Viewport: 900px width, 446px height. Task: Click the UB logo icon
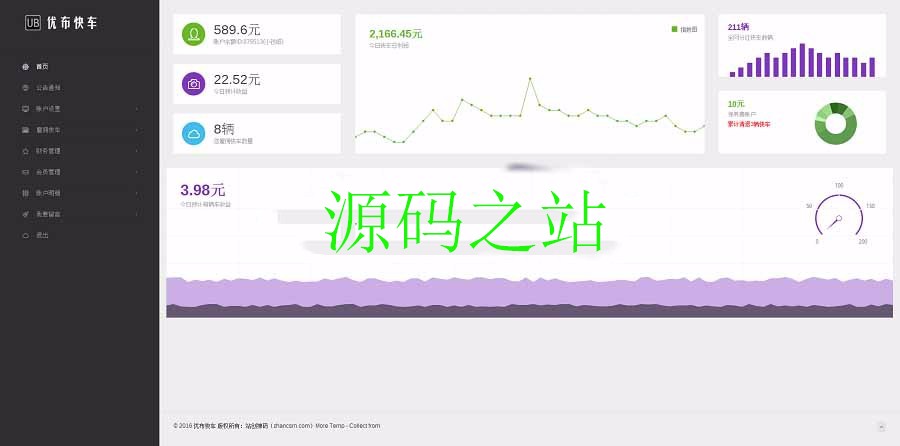(33, 22)
